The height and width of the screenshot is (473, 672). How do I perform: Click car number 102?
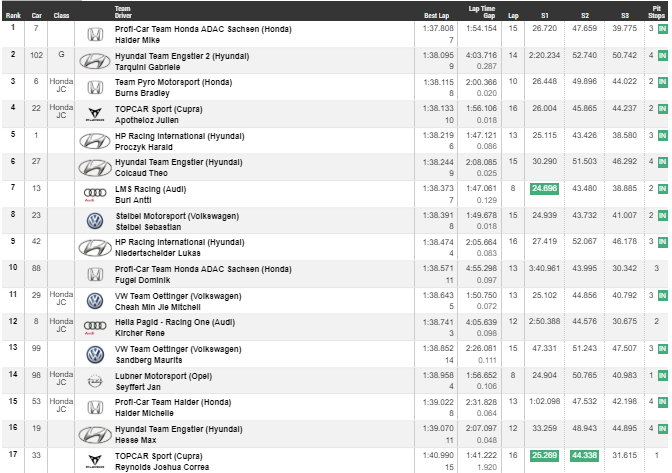click(x=36, y=55)
